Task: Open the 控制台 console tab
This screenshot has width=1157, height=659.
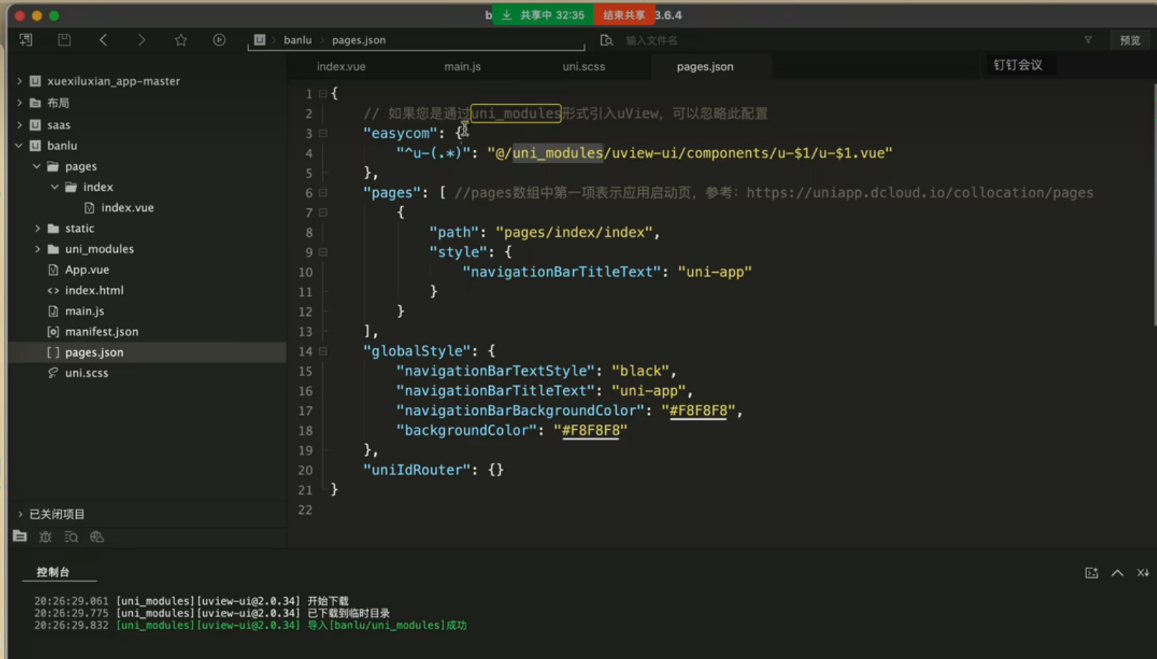Action: click(53, 572)
